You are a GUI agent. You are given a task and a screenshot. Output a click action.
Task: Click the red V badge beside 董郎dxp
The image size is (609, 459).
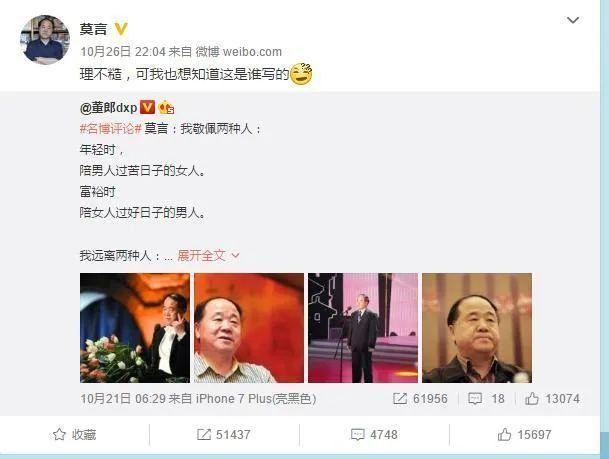pyautogui.click(x=147, y=107)
